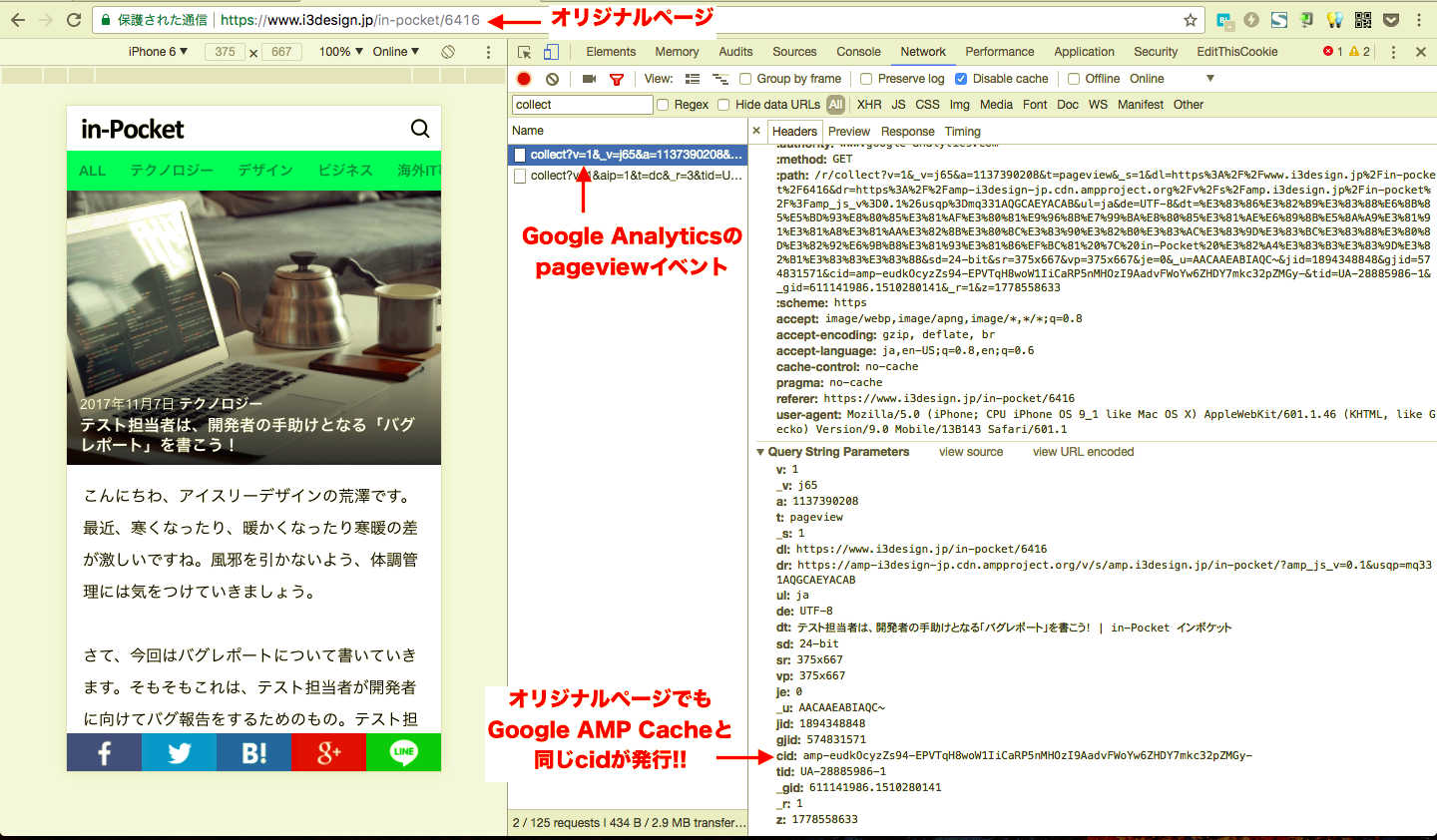Viewport: 1437px width, 840px height.
Task: Open the lightning bolt AMP extension
Action: pos(1251,20)
